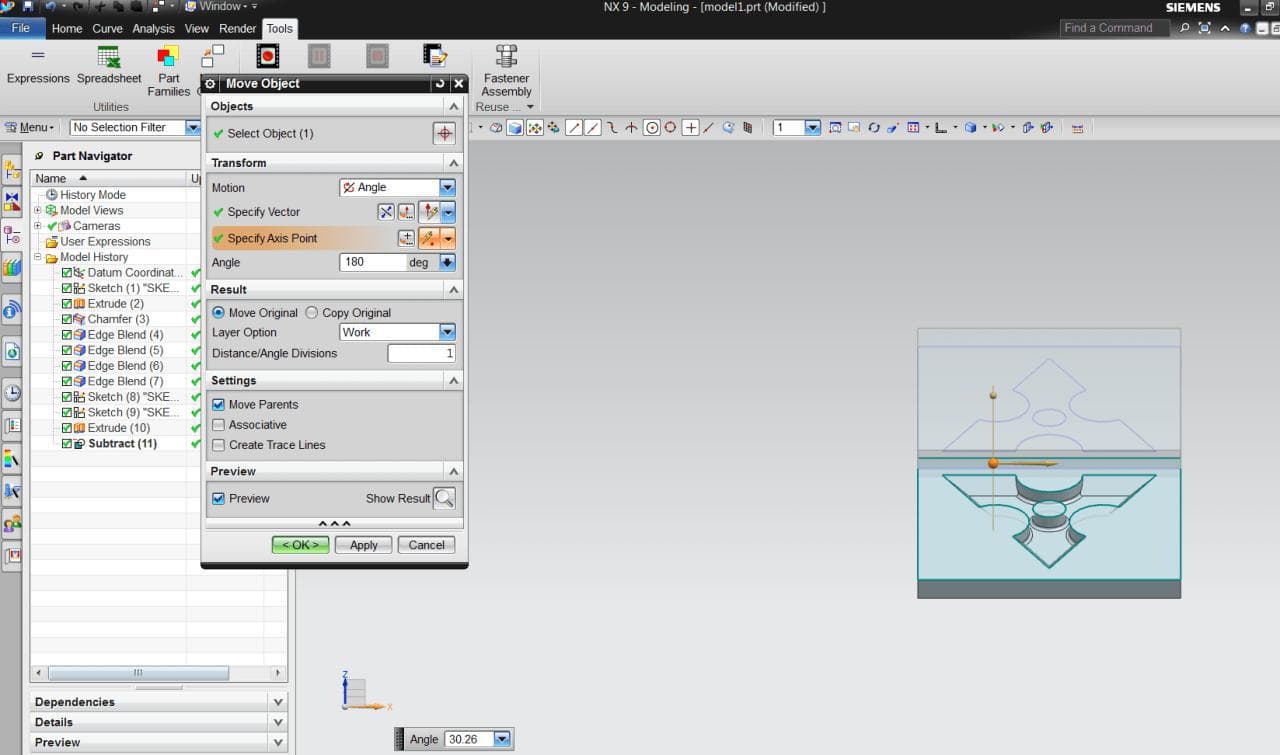Screen dimensions: 1280x755
Task: Switch to the Analysis ribbon tab
Action: 153,29
